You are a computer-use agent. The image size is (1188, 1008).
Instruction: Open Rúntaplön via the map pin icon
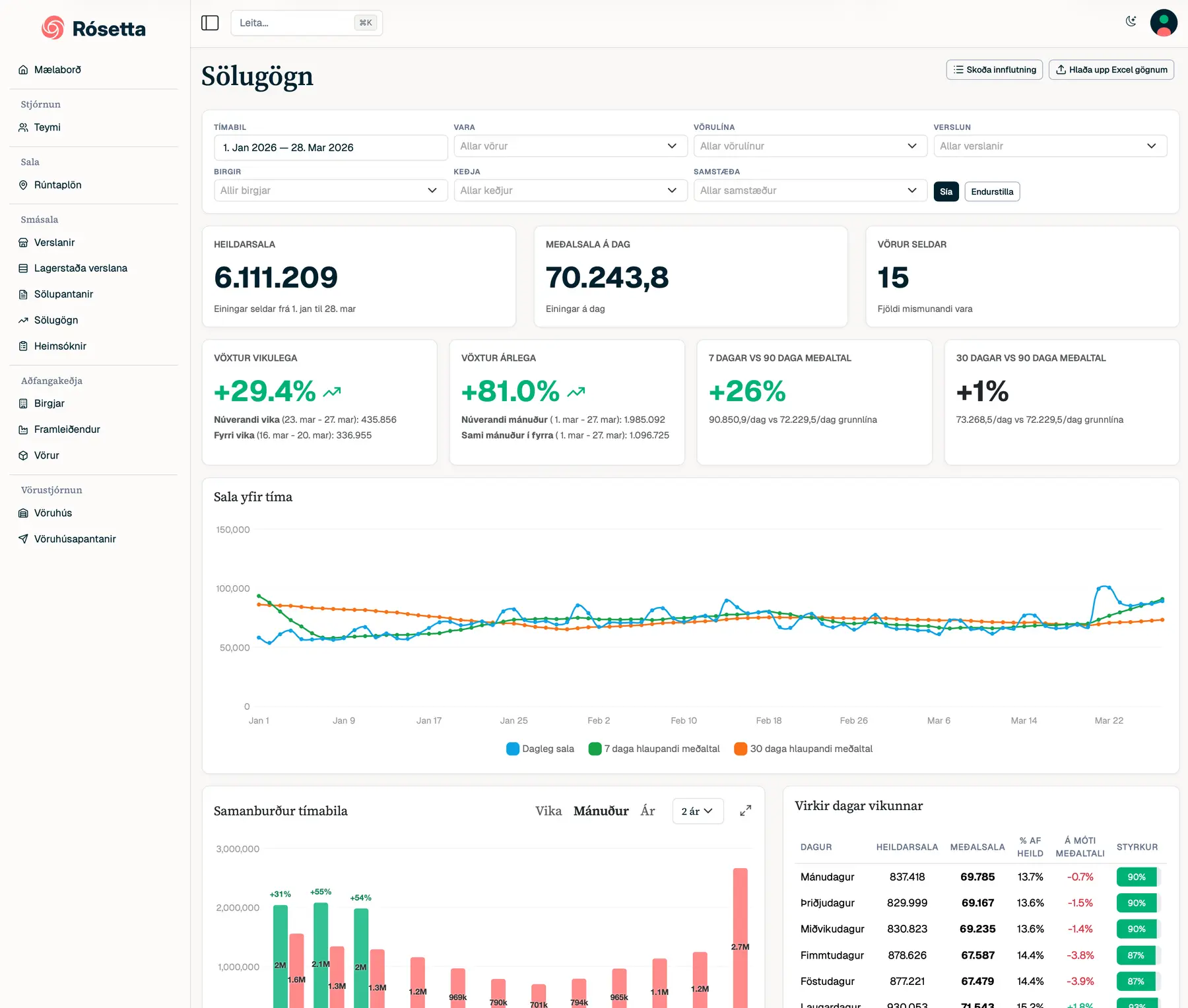24,185
